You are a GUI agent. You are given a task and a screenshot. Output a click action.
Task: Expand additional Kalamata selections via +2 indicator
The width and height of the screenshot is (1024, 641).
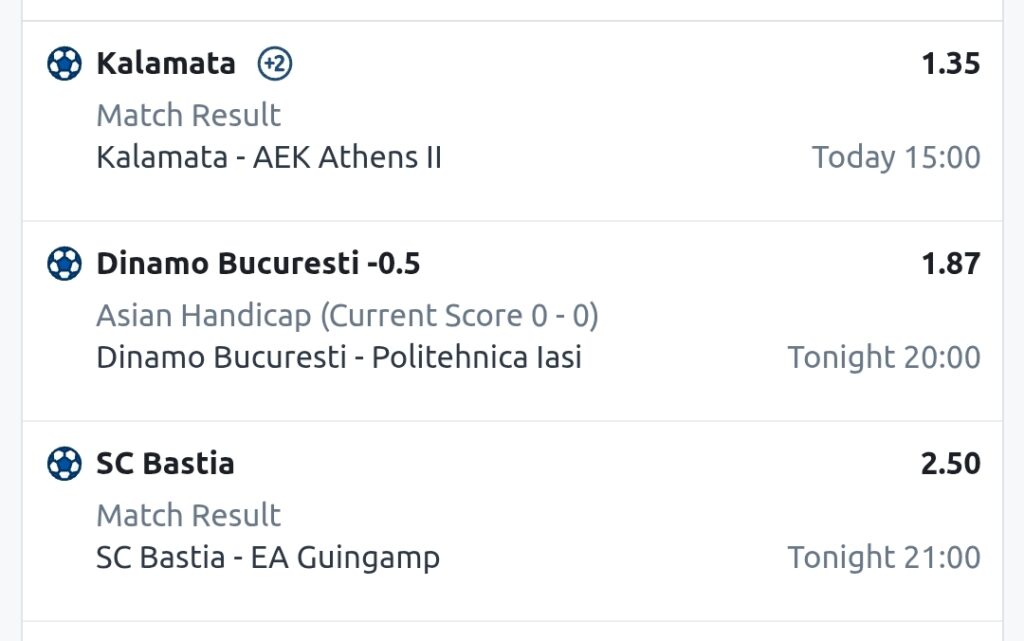click(275, 63)
